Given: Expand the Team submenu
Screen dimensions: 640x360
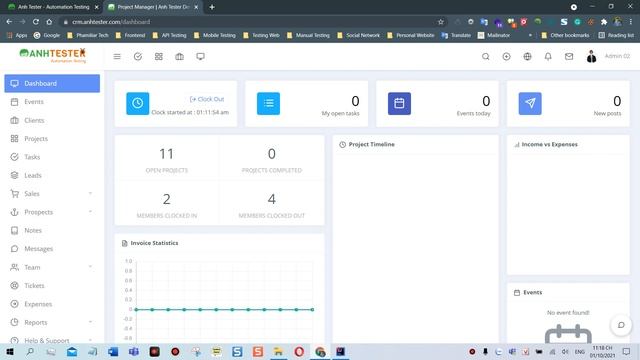Looking at the screenshot, I should tap(52, 267).
